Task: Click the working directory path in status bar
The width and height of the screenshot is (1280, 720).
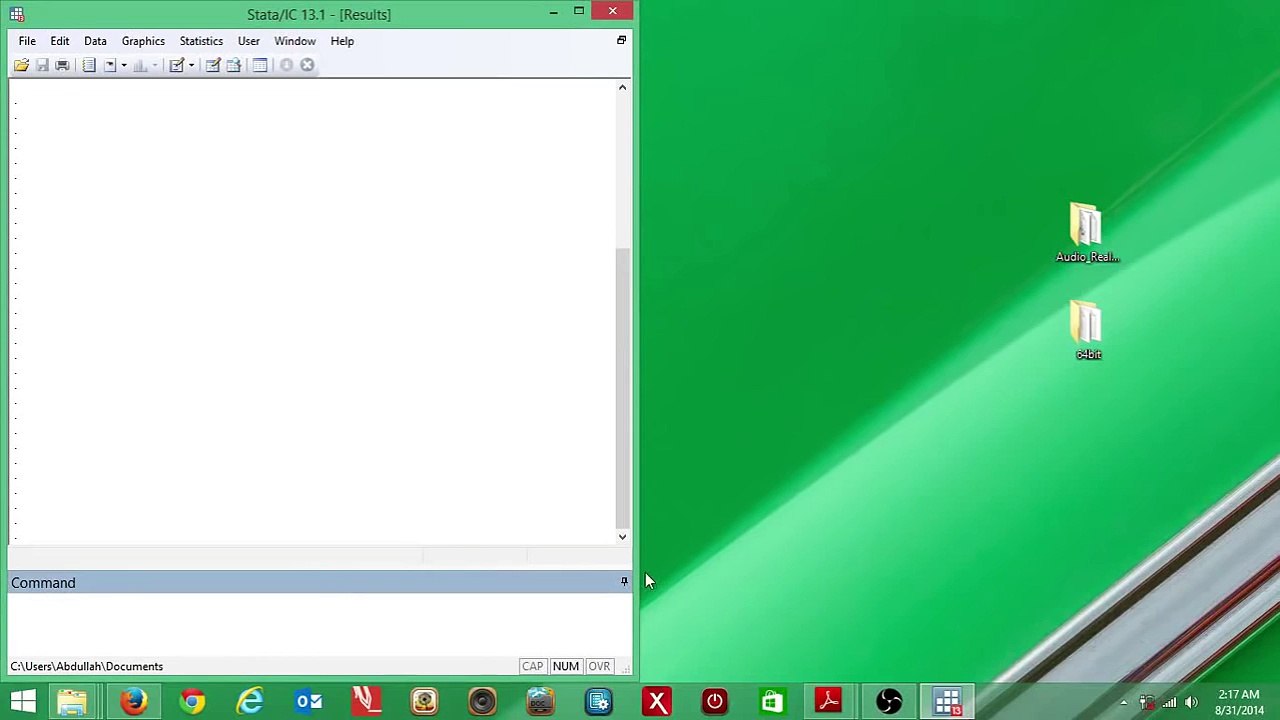Action: (87, 666)
